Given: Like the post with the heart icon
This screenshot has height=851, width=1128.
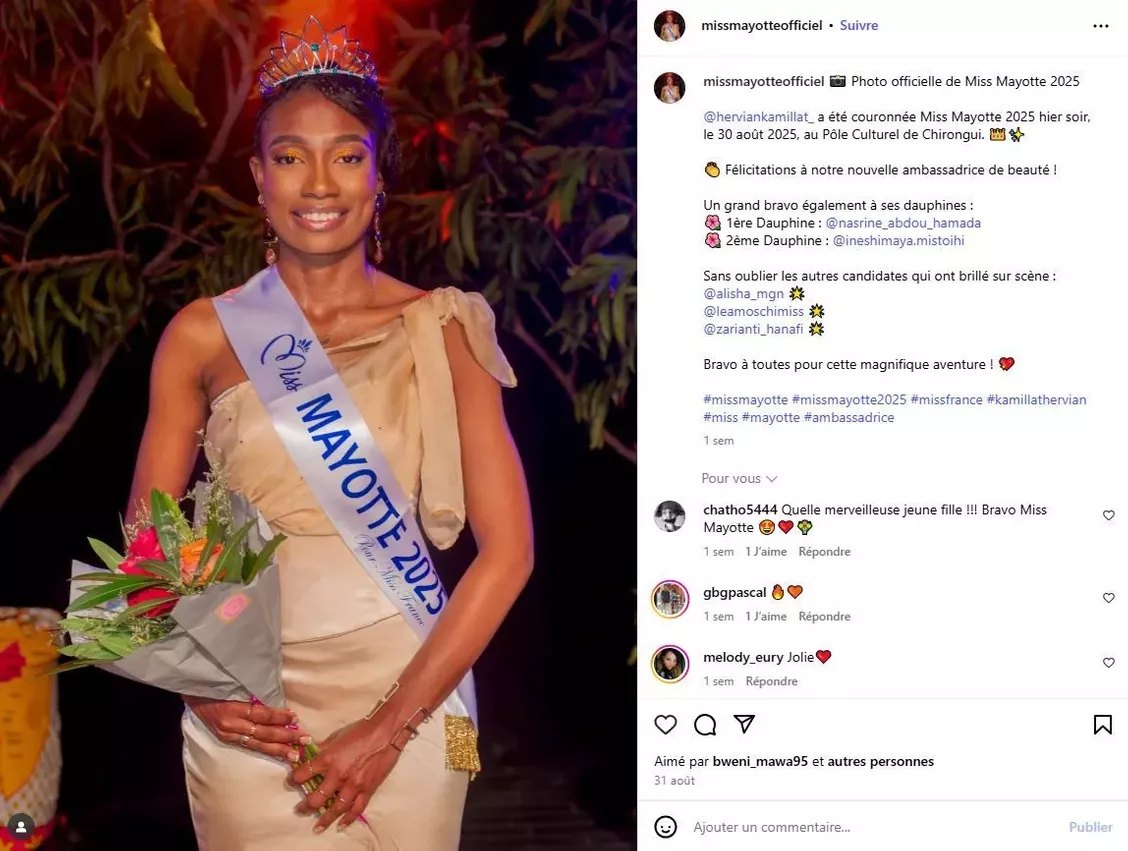Looking at the screenshot, I should point(665,724).
